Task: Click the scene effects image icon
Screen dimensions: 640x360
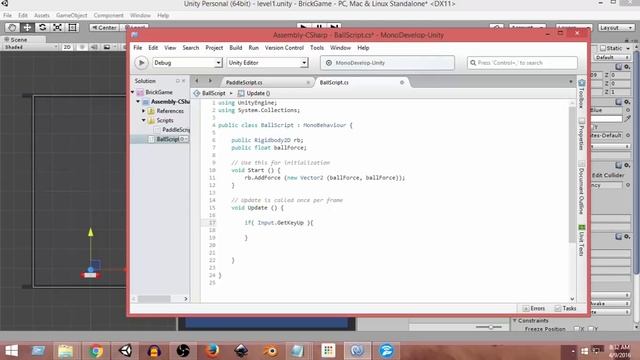Action: (x=107, y=47)
